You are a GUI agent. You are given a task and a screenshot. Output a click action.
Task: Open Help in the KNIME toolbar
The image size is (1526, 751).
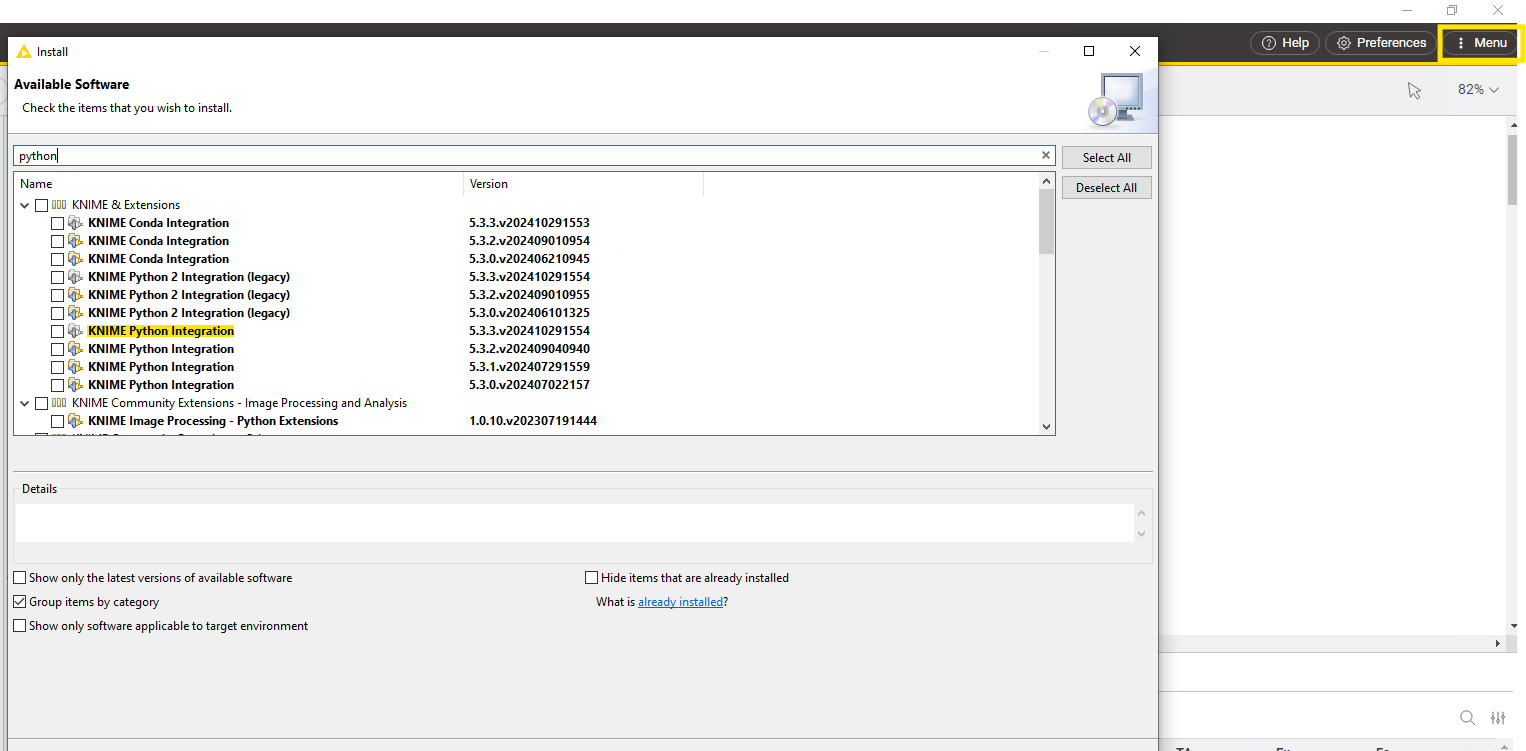(x=1285, y=43)
